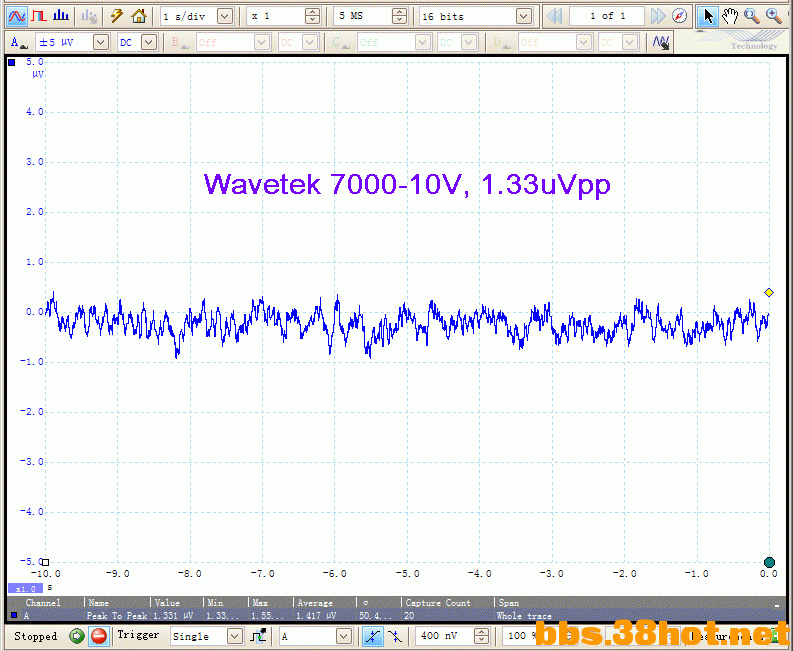This screenshot has height=651, width=793.
Task: Stop capture with the red stop button
Action: point(99,636)
